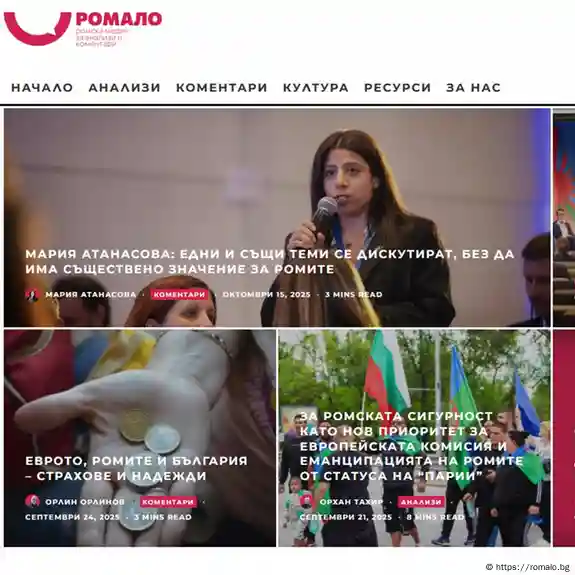Screen dimensions: 575x575
Task: Click the Анализи tag on Орхан Тахир post
Action: pos(421,502)
